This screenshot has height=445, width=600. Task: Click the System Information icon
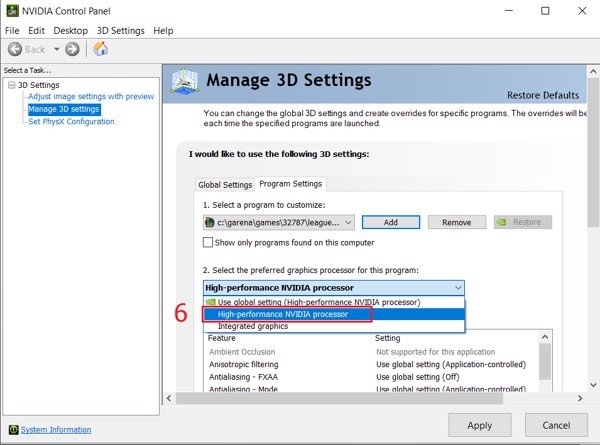click(x=13, y=430)
